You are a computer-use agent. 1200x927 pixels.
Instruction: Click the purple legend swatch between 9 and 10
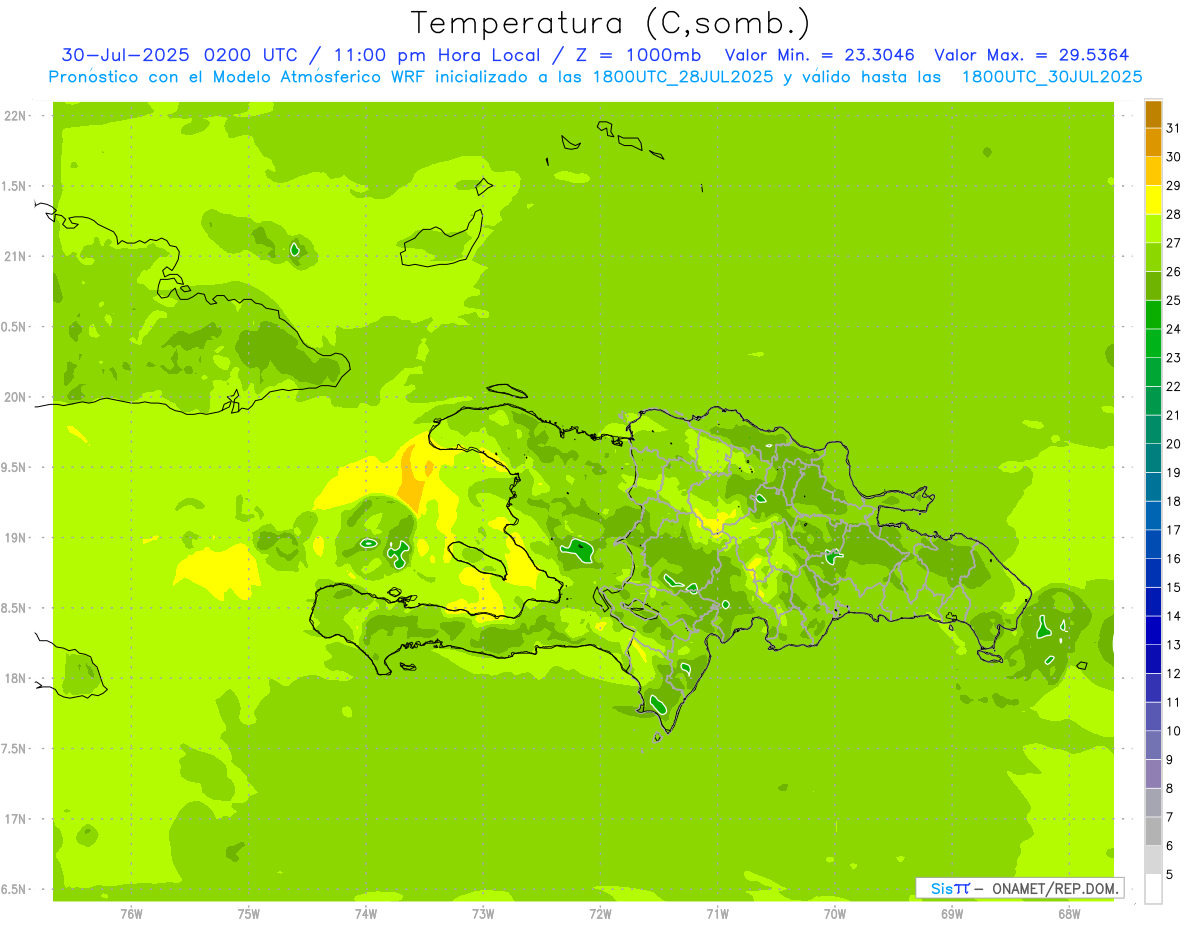[1153, 745]
